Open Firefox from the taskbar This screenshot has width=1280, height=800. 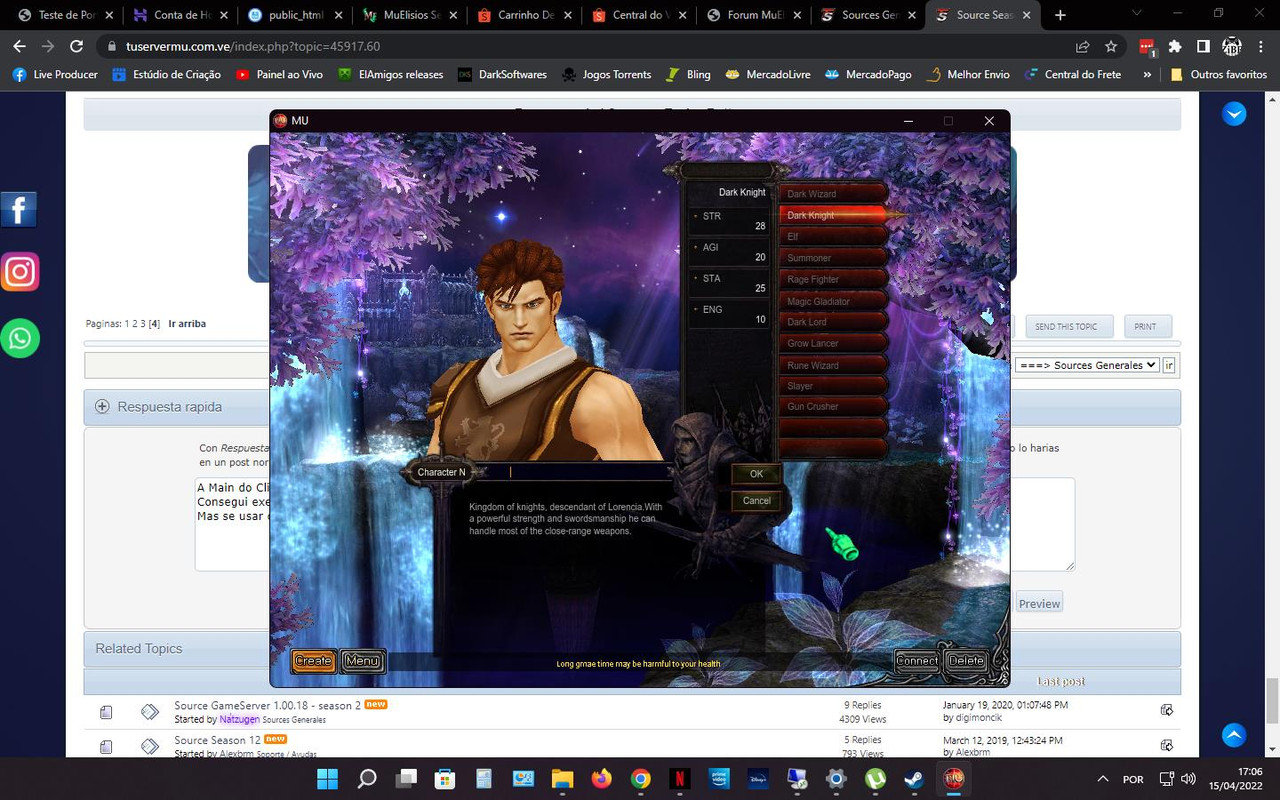[x=601, y=778]
